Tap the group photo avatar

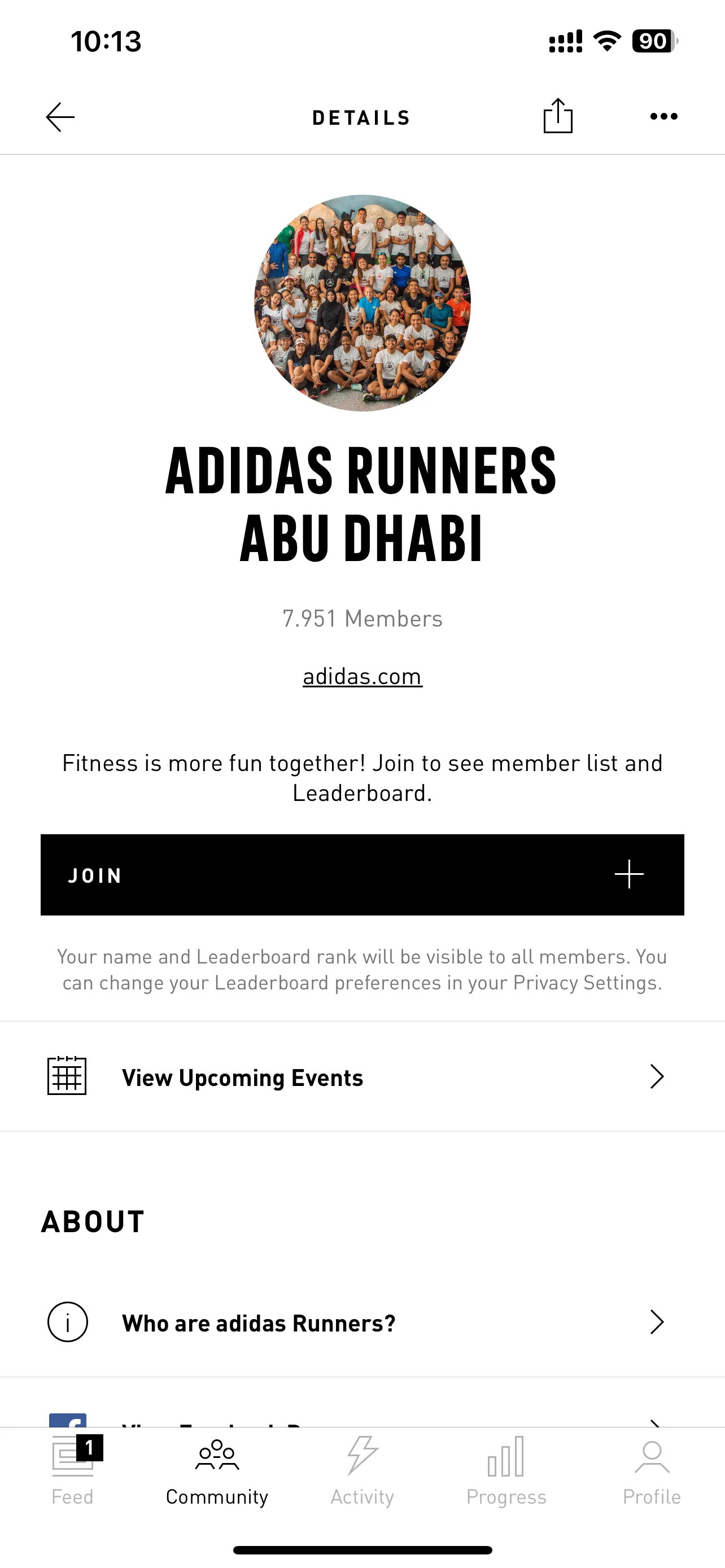[x=362, y=303]
